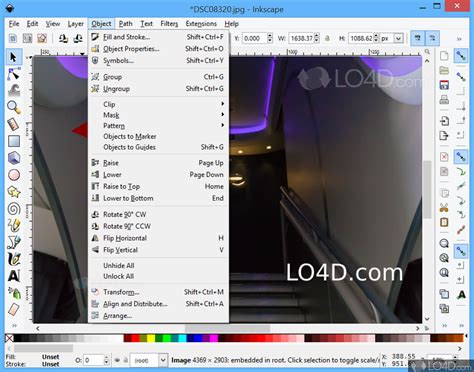
Task: Expand the tool controls overflow chevron
Action: coord(459,39)
